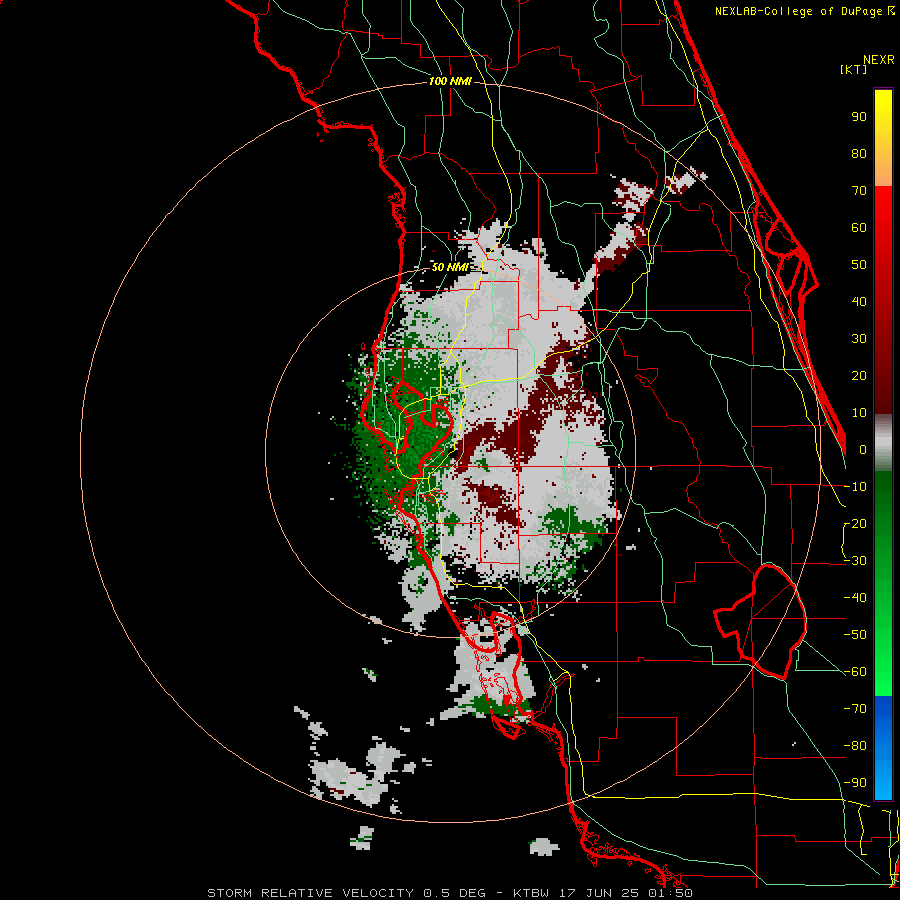The height and width of the screenshot is (900, 900).
Task: Pick the blue segment of the color bar
Action: pos(883,748)
